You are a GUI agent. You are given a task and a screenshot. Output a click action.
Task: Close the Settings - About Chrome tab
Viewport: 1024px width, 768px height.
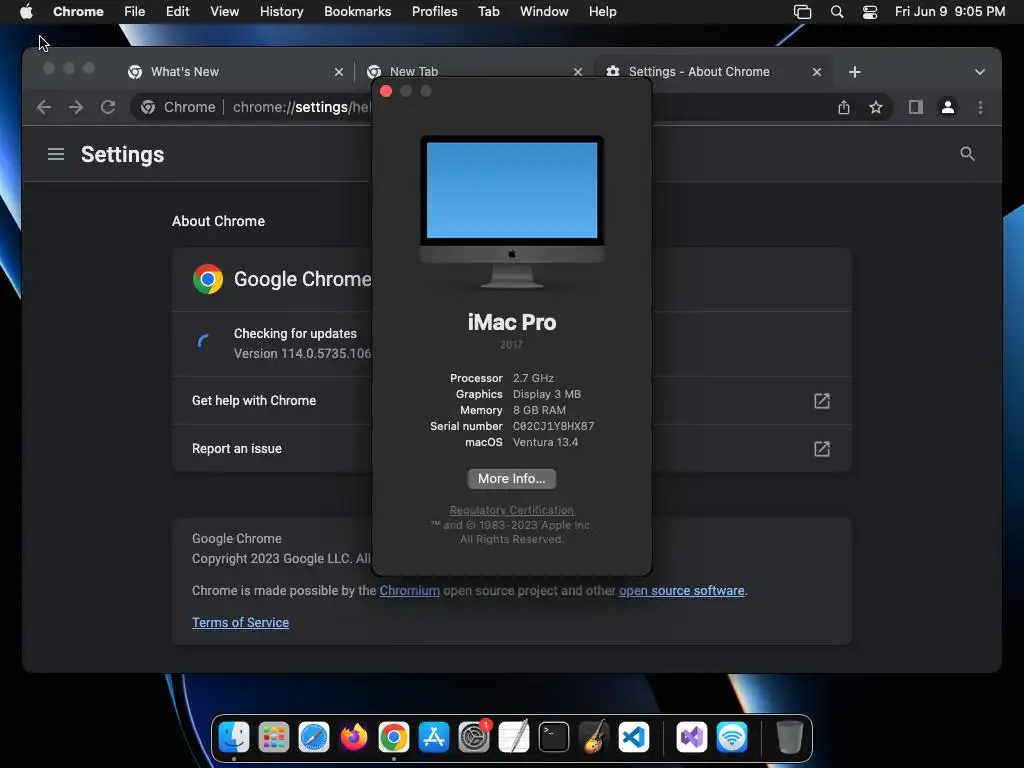point(816,72)
